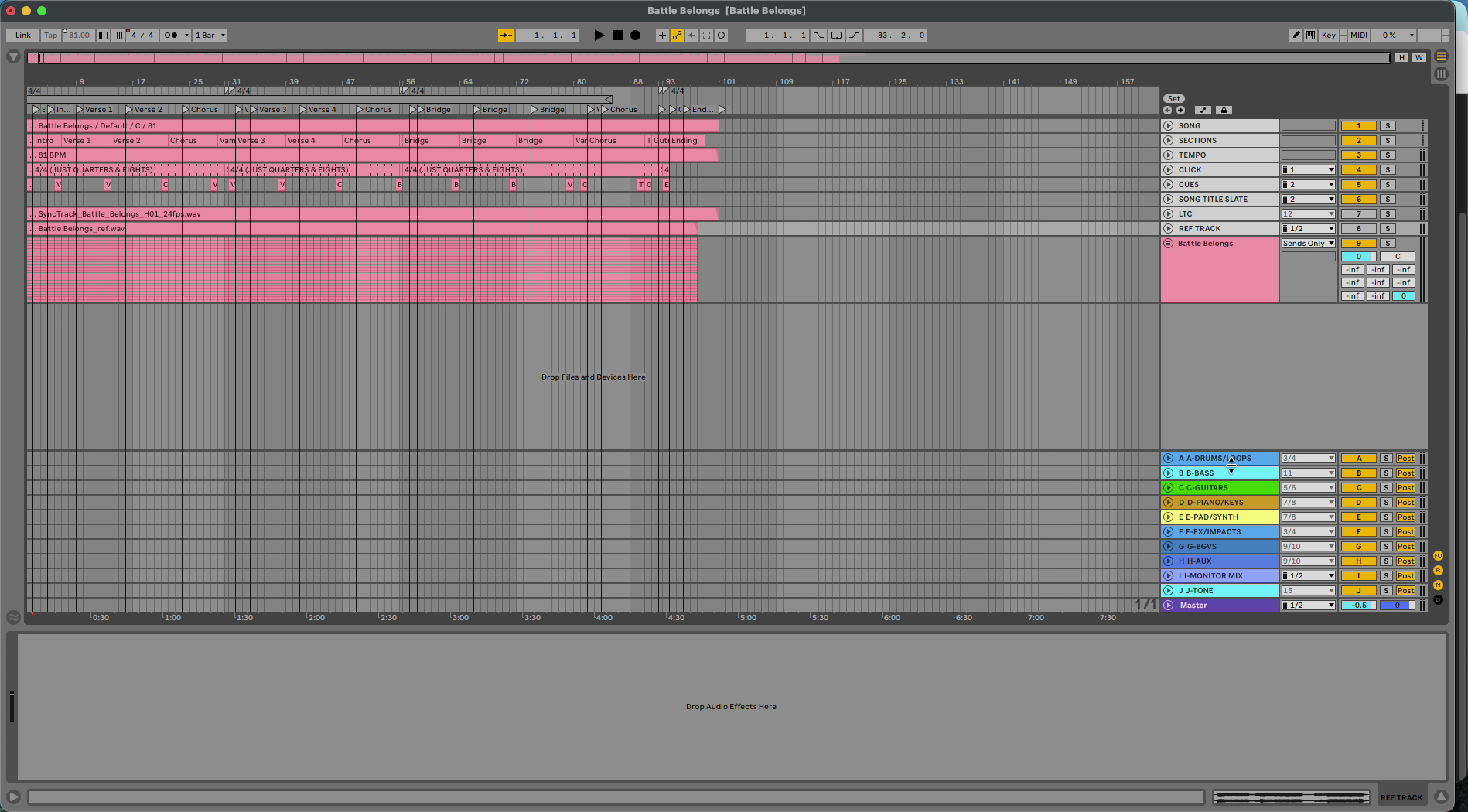The image size is (1468, 812).
Task: Open the 1 Bar quantization dropdown
Action: [x=210, y=35]
